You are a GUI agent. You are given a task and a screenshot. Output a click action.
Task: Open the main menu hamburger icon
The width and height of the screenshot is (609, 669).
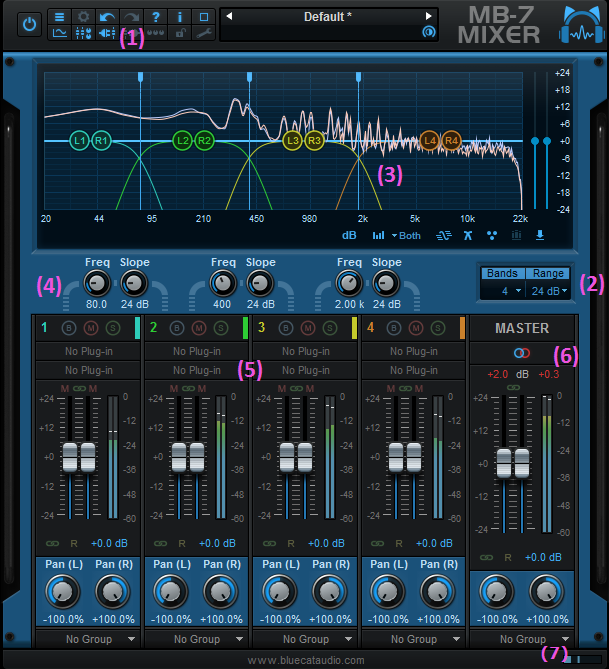pyautogui.click(x=59, y=17)
